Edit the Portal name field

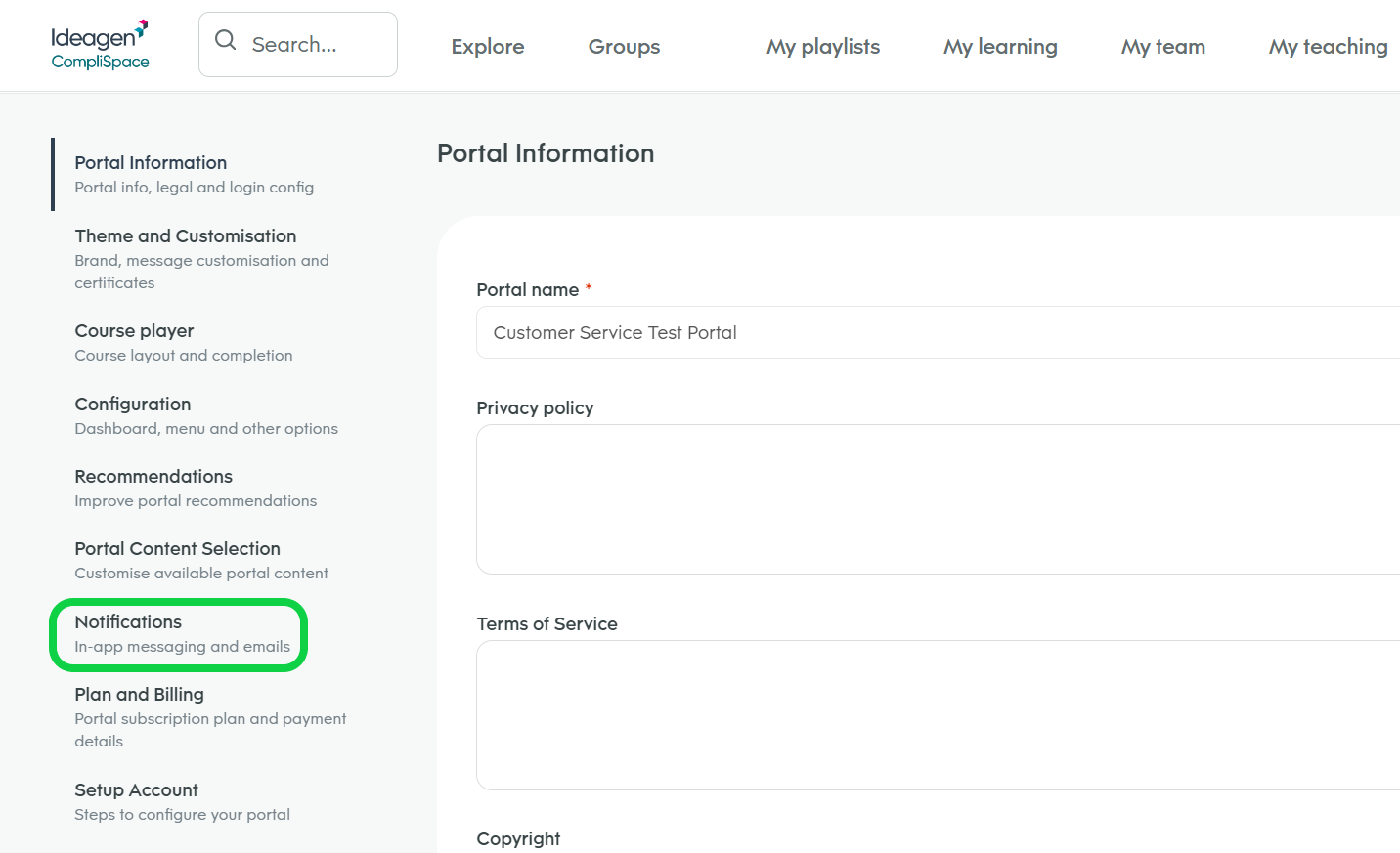[939, 332]
